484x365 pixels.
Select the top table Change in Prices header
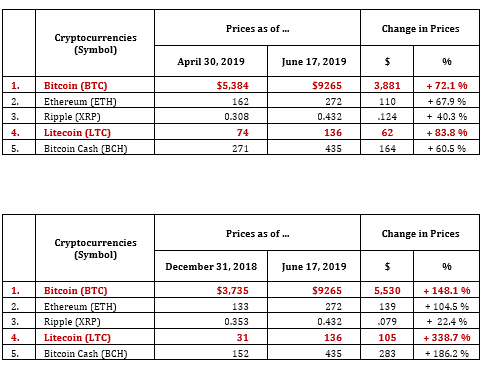tap(420, 28)
